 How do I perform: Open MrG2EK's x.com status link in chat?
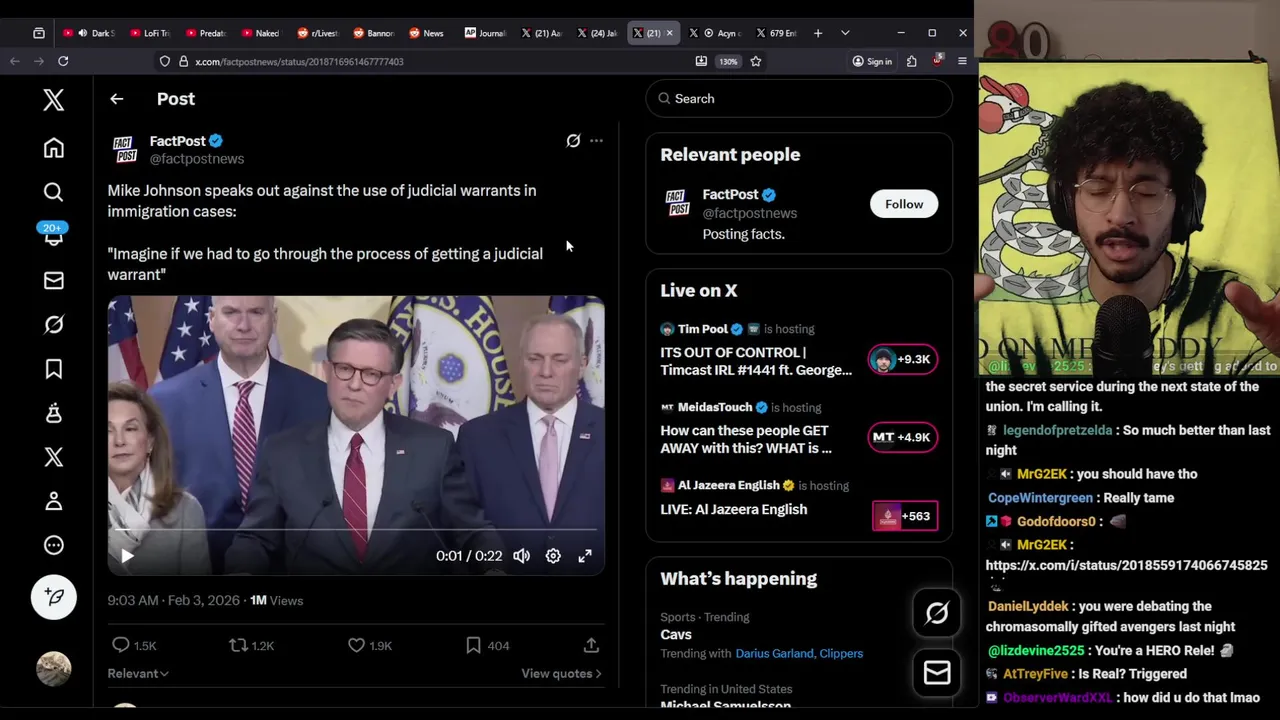[x=1126, y=565]
